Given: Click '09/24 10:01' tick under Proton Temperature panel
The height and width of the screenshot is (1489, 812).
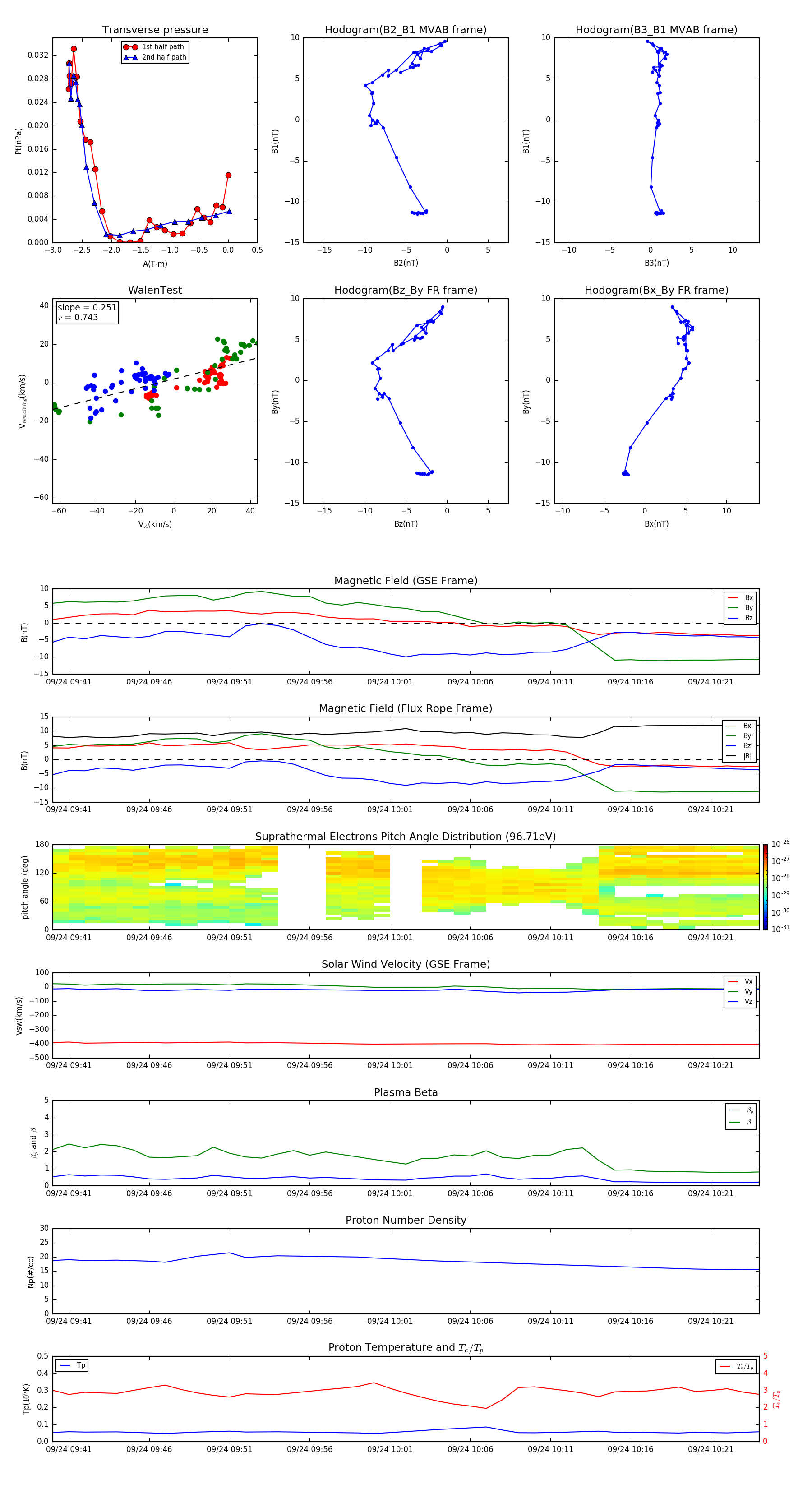Looking at the screenshot, I should (x=390, y=1449).
